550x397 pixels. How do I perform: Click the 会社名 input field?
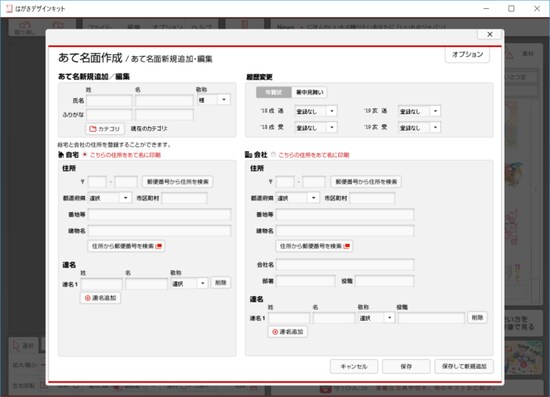[345, 265]
